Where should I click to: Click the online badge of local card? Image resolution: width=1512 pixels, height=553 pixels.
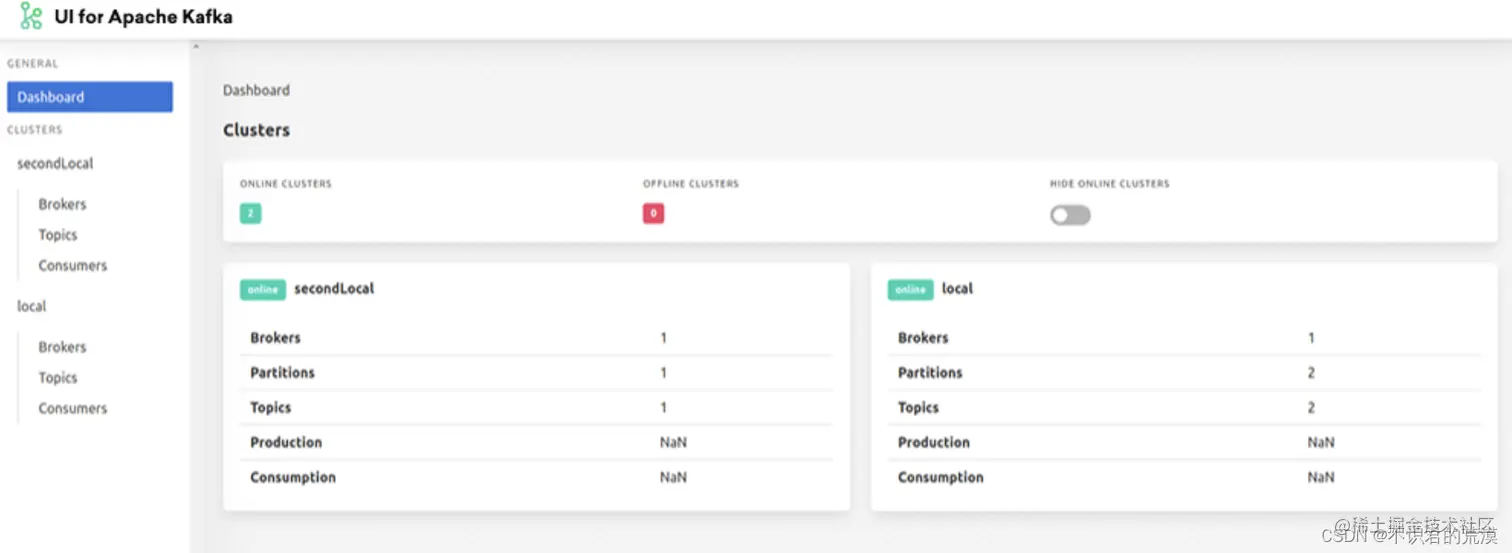click(x=910, y=289)
